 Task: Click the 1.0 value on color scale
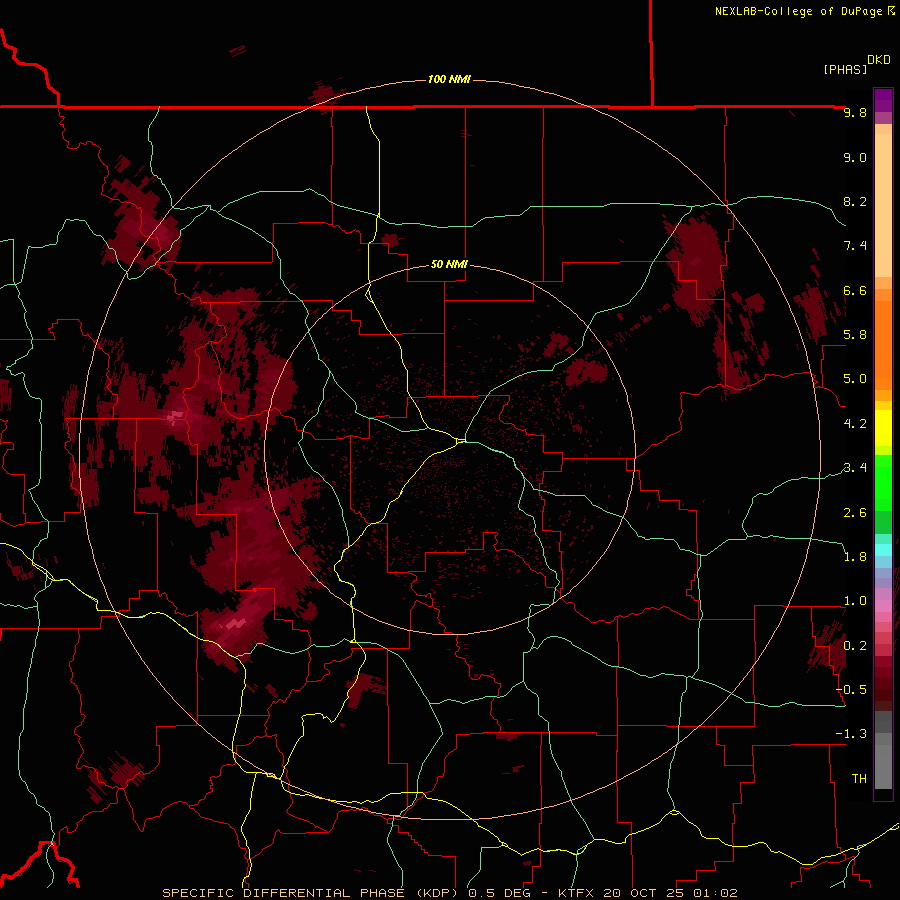[855, 601]
